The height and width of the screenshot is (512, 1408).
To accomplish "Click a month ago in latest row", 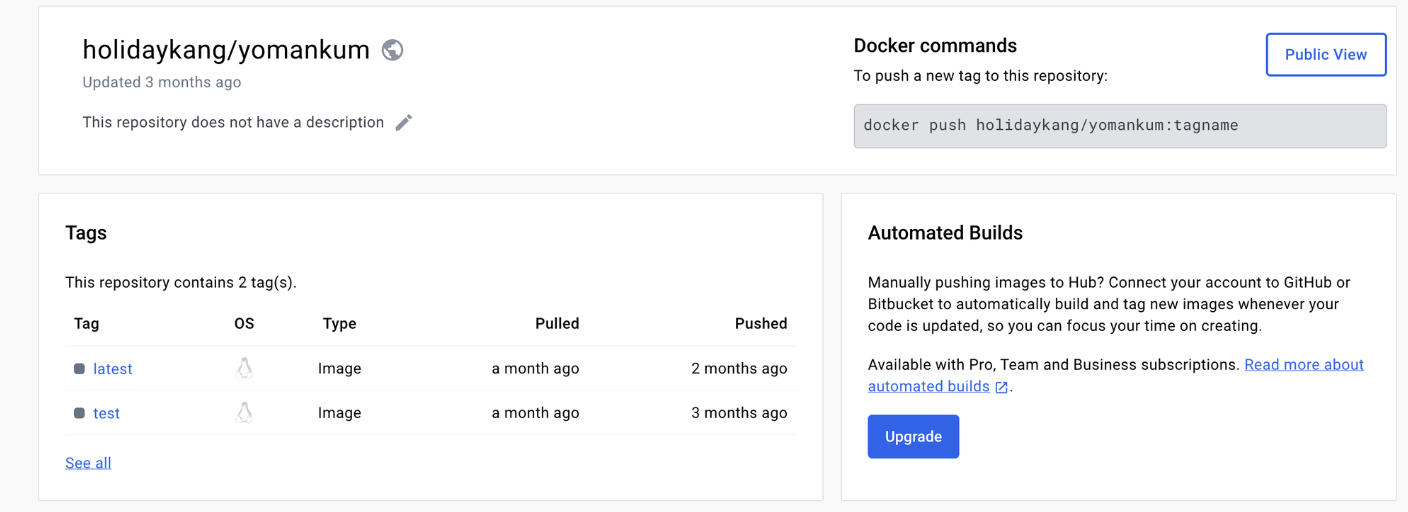I will click(x=536, y=369).
